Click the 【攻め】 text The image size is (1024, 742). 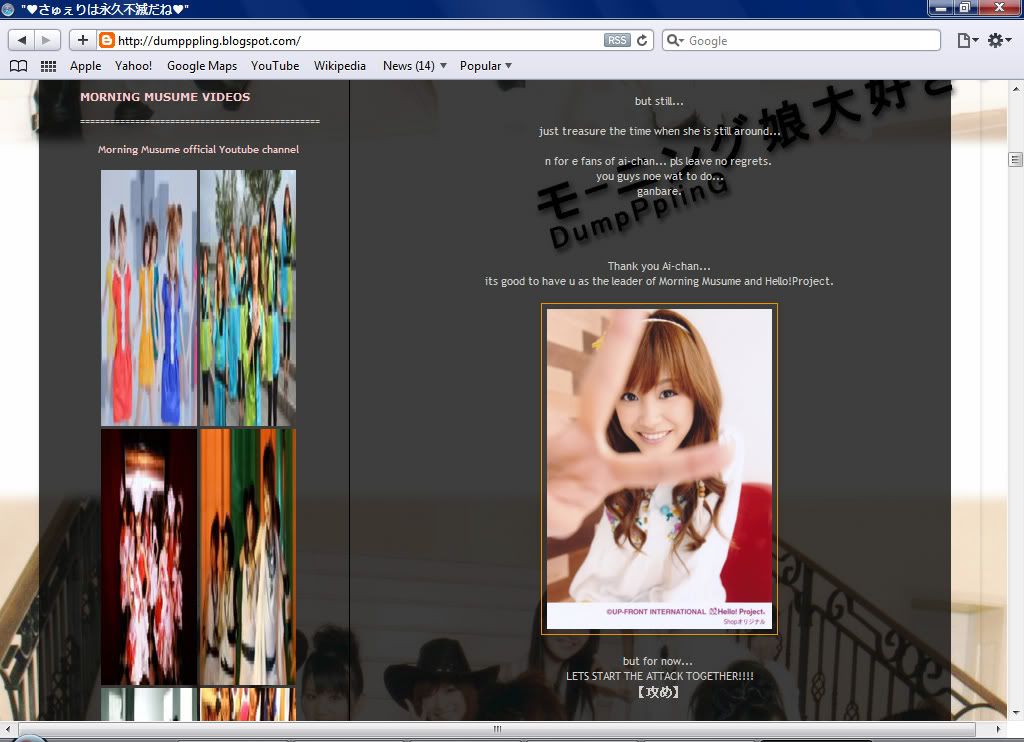tap(658, 692)
